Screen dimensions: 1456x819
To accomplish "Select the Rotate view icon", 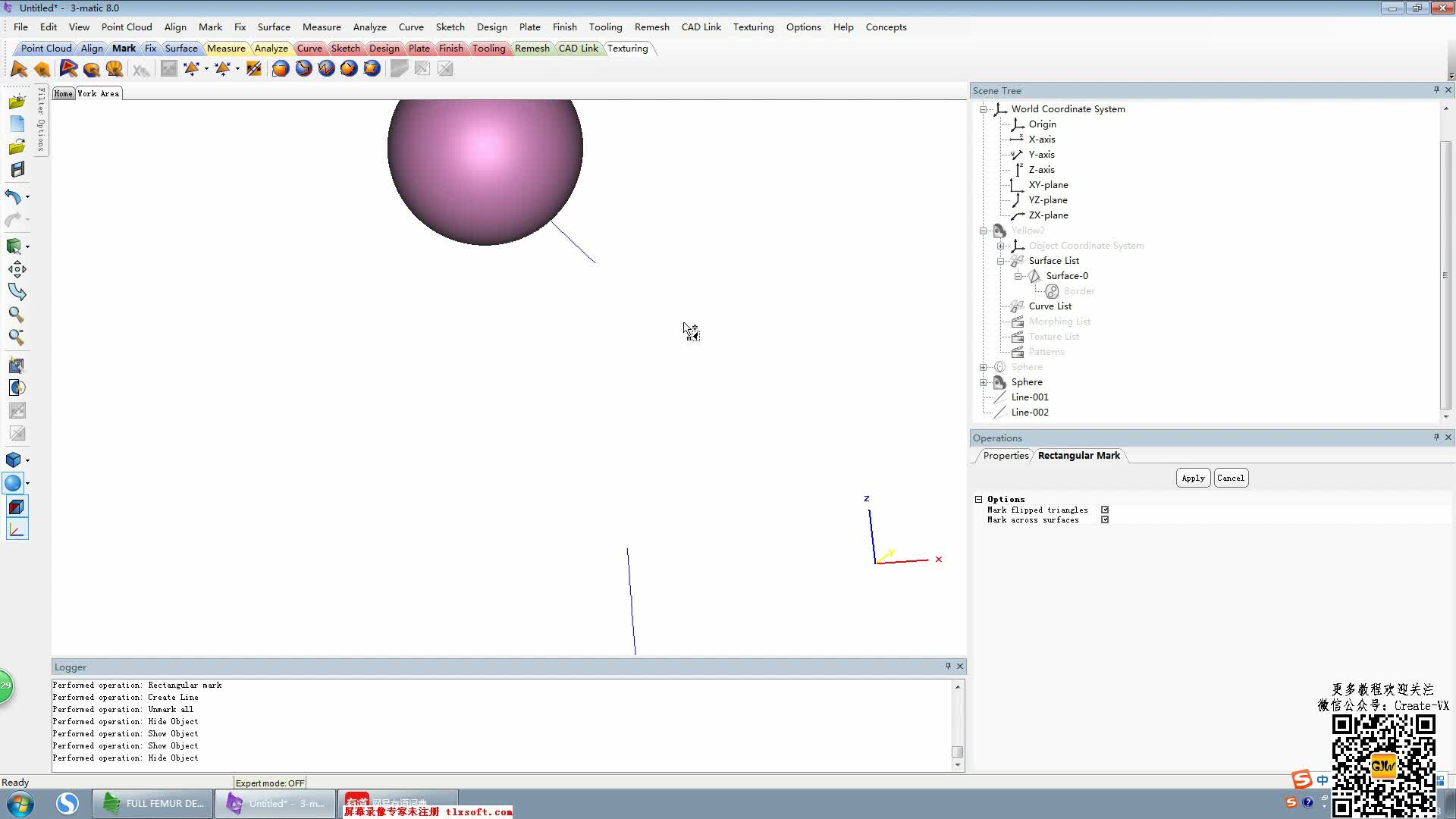I will [x=17, y=292].
